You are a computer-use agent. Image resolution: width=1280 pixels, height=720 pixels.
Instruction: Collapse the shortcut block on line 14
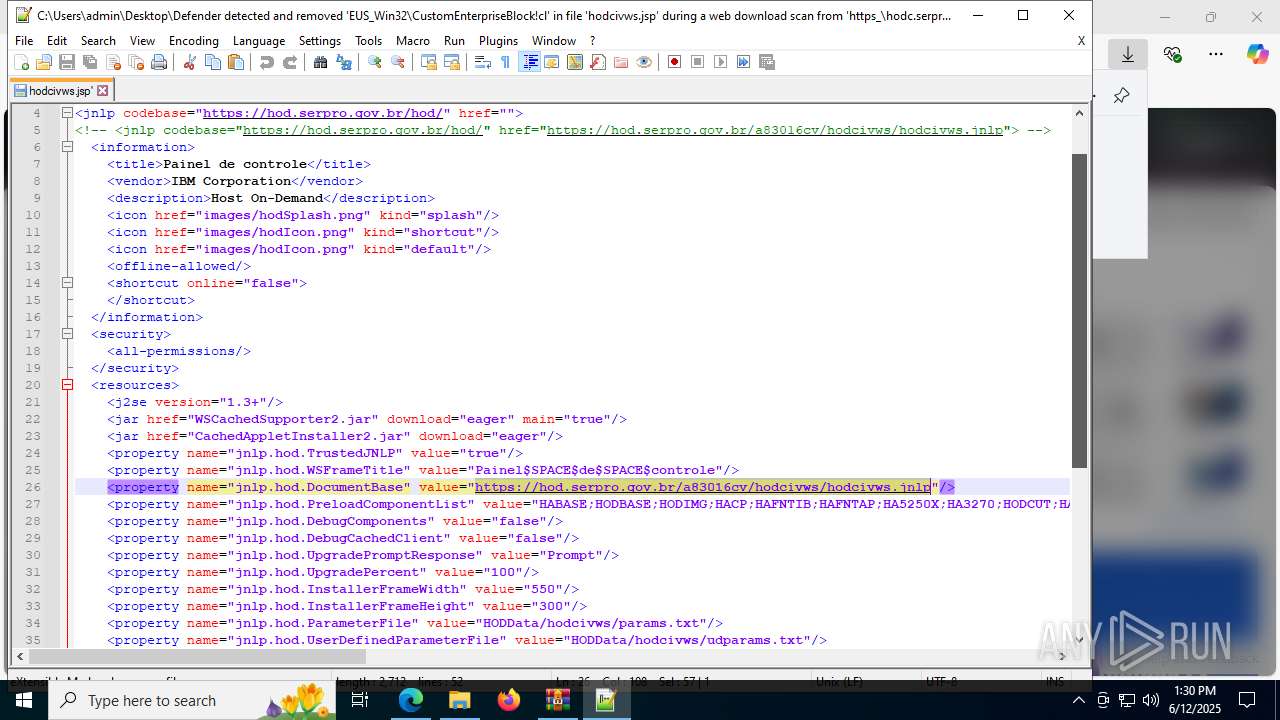67,283
